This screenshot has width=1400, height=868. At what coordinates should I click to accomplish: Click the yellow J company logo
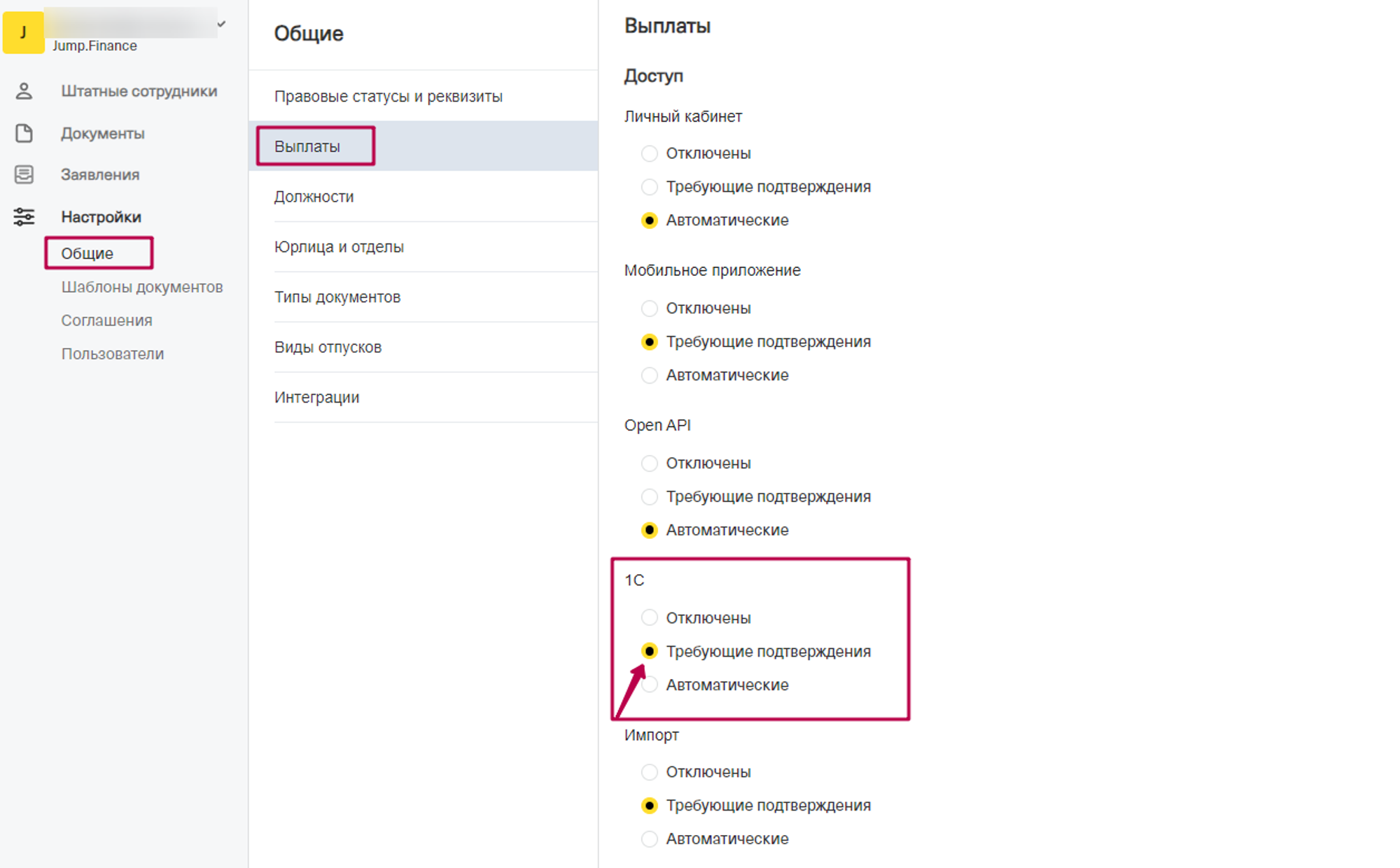click(23, 32)
